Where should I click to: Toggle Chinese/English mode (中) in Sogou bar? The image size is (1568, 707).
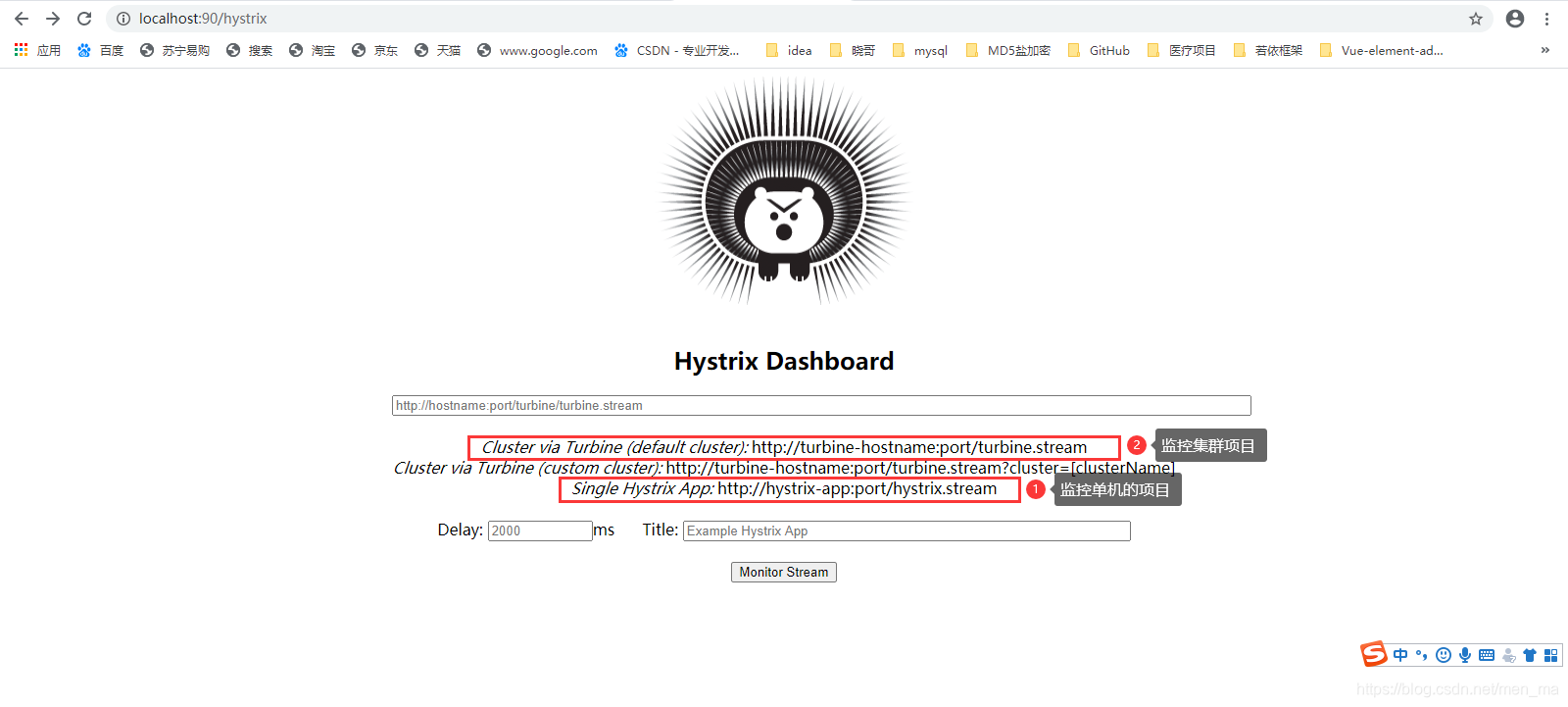pyautogui.click(x=1400, y=655)
